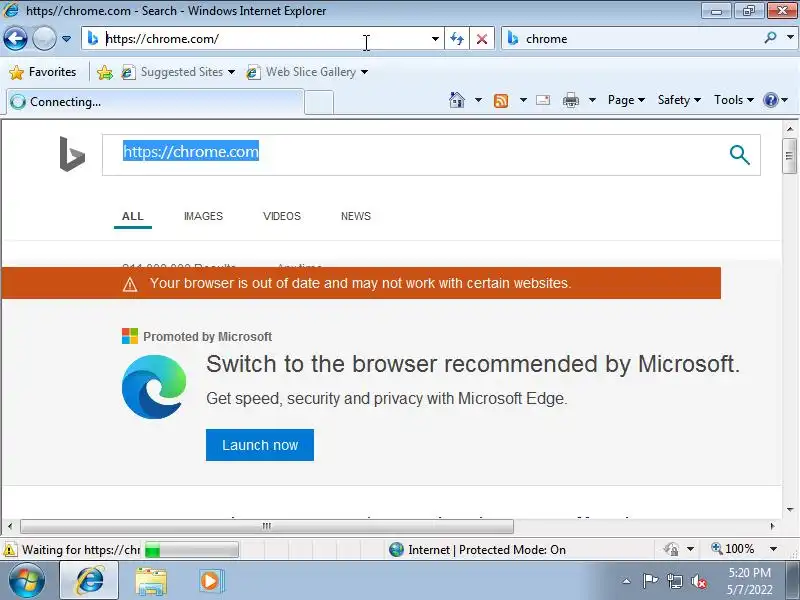The width and height of the screenshot is (800, 600).
Task: Click the Switch to the browser headline
Action: click(472, 364)
